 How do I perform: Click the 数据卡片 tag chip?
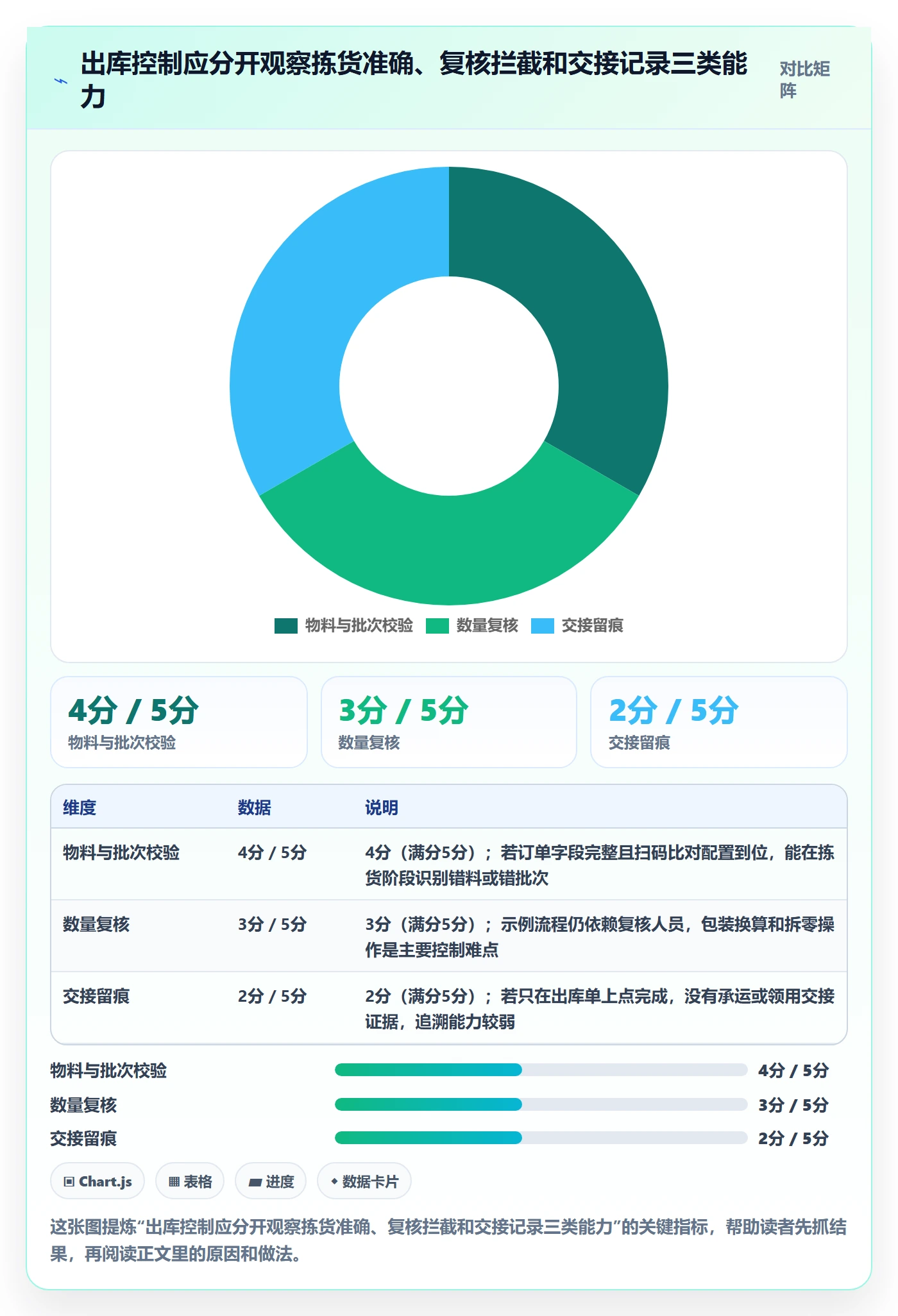[364, 1181]
